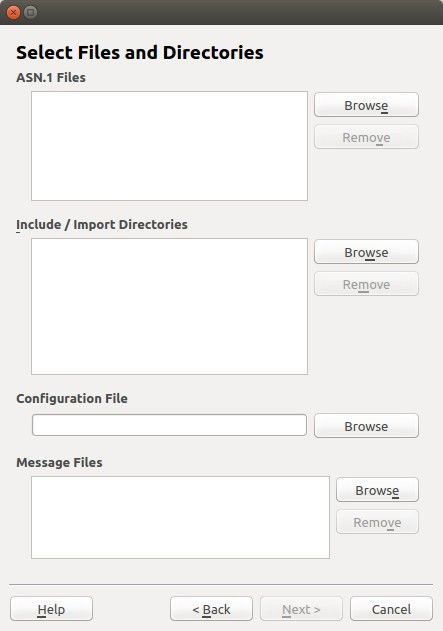Viewport: 443px width, 631px height.
Task: Browse for Include / Import Directories
Action: click(366, 252)
